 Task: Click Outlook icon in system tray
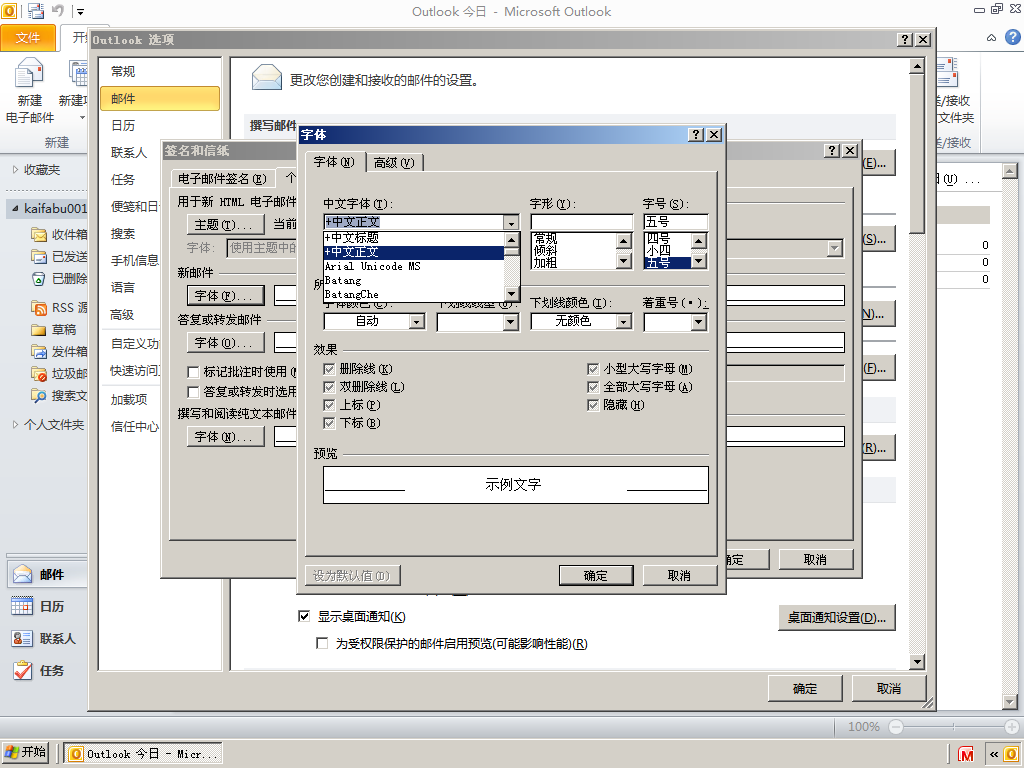[x=1012, y=754]
